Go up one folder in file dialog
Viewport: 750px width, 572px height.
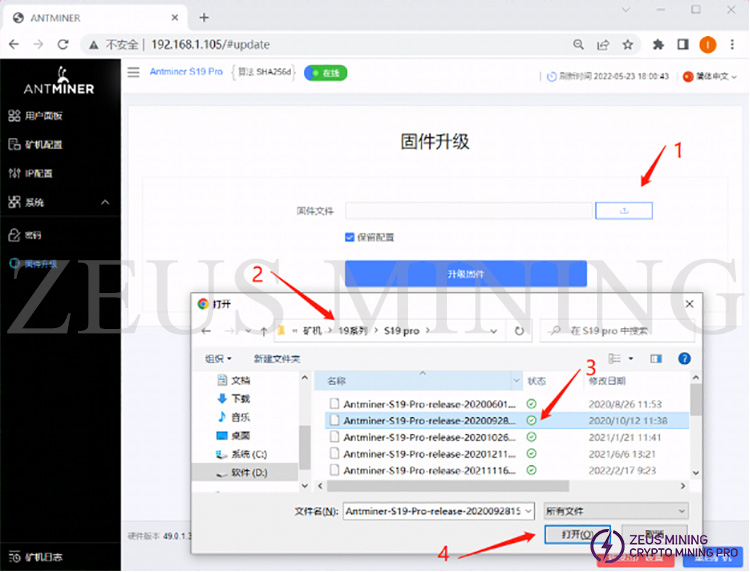click(264, 331)
